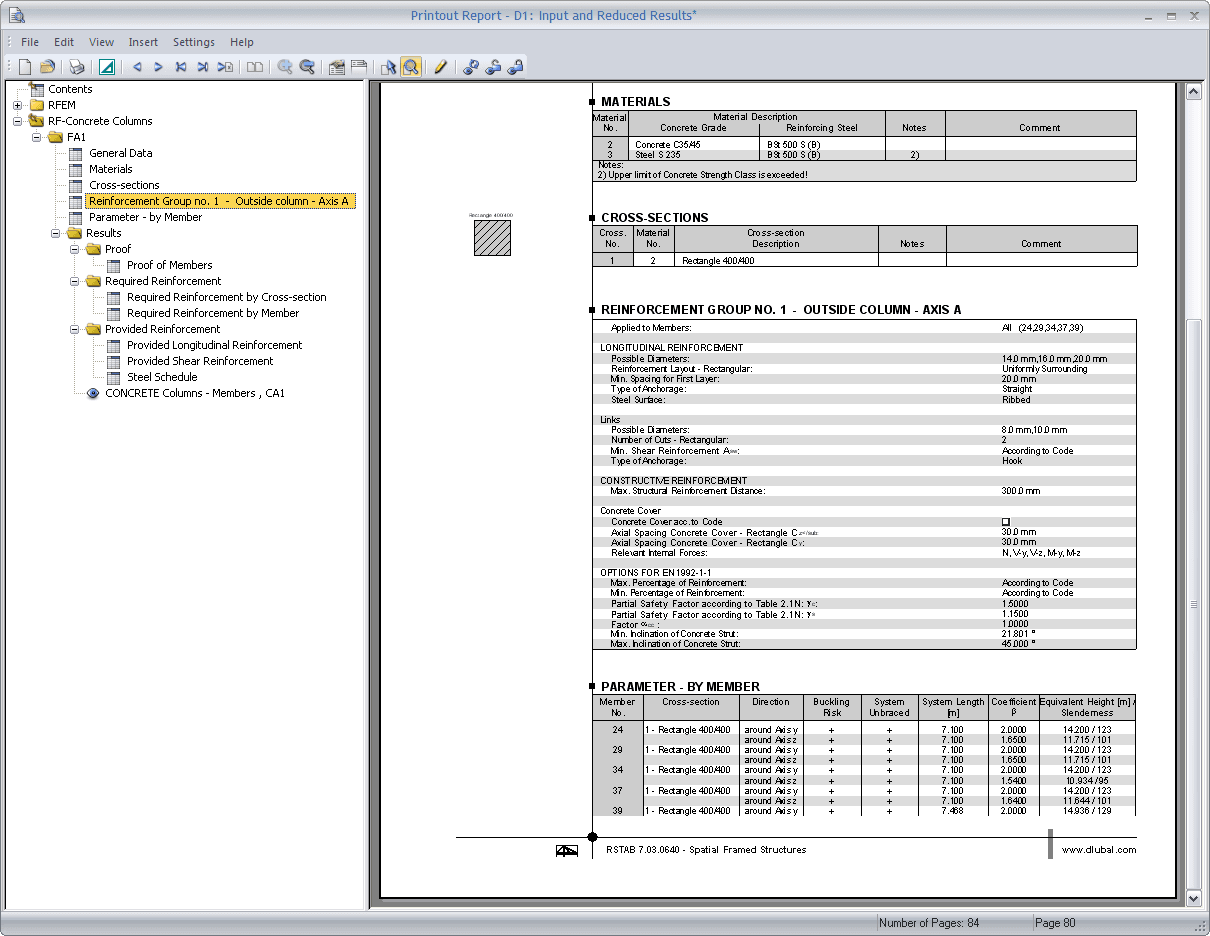Click the Dlubal triangle logo toolbar icon
Screen dimensions: 1210x936
coord(106,67)
